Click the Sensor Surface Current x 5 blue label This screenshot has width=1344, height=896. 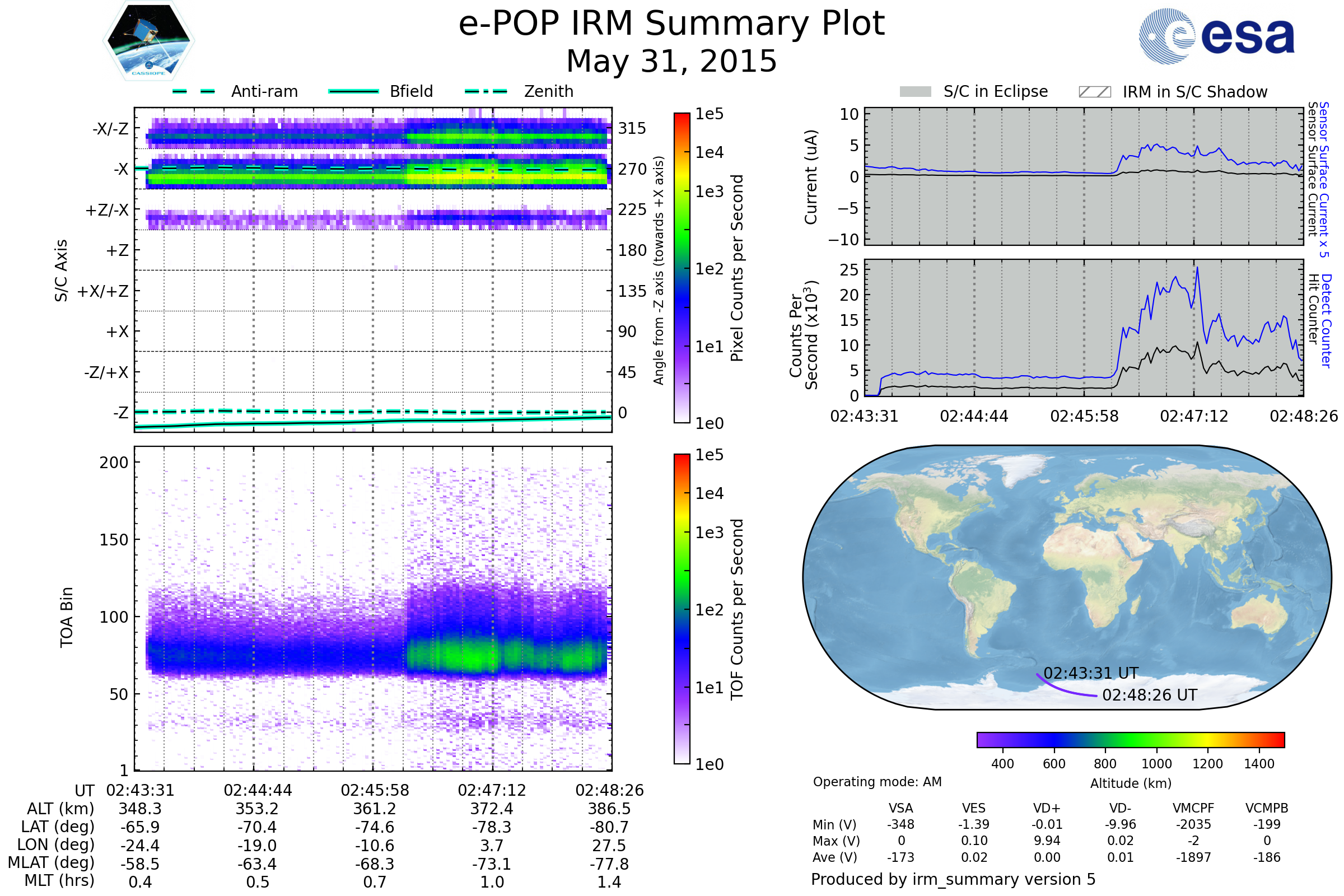(x=1324, y=180)
